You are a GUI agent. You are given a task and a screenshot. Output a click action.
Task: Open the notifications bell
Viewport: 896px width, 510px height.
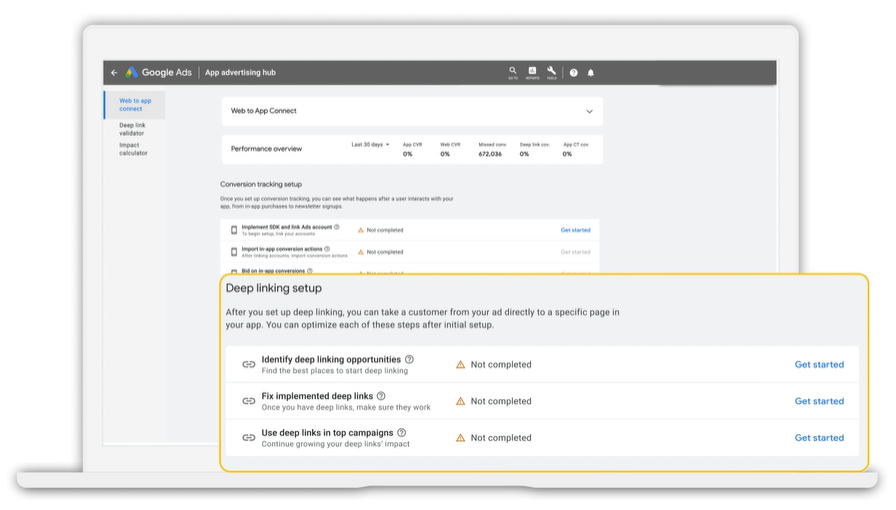pos(590,73)
